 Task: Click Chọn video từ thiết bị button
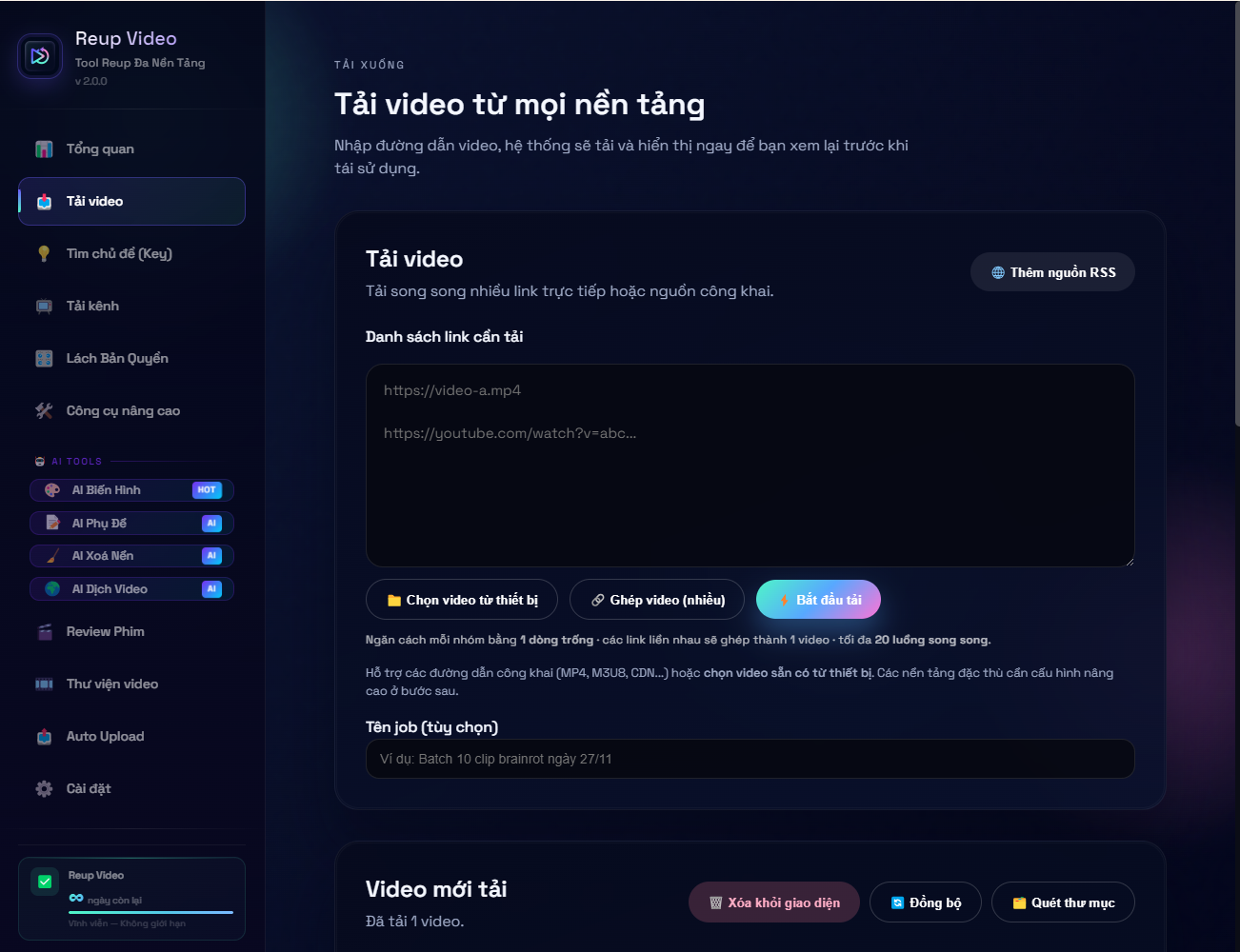pos(462,600)
